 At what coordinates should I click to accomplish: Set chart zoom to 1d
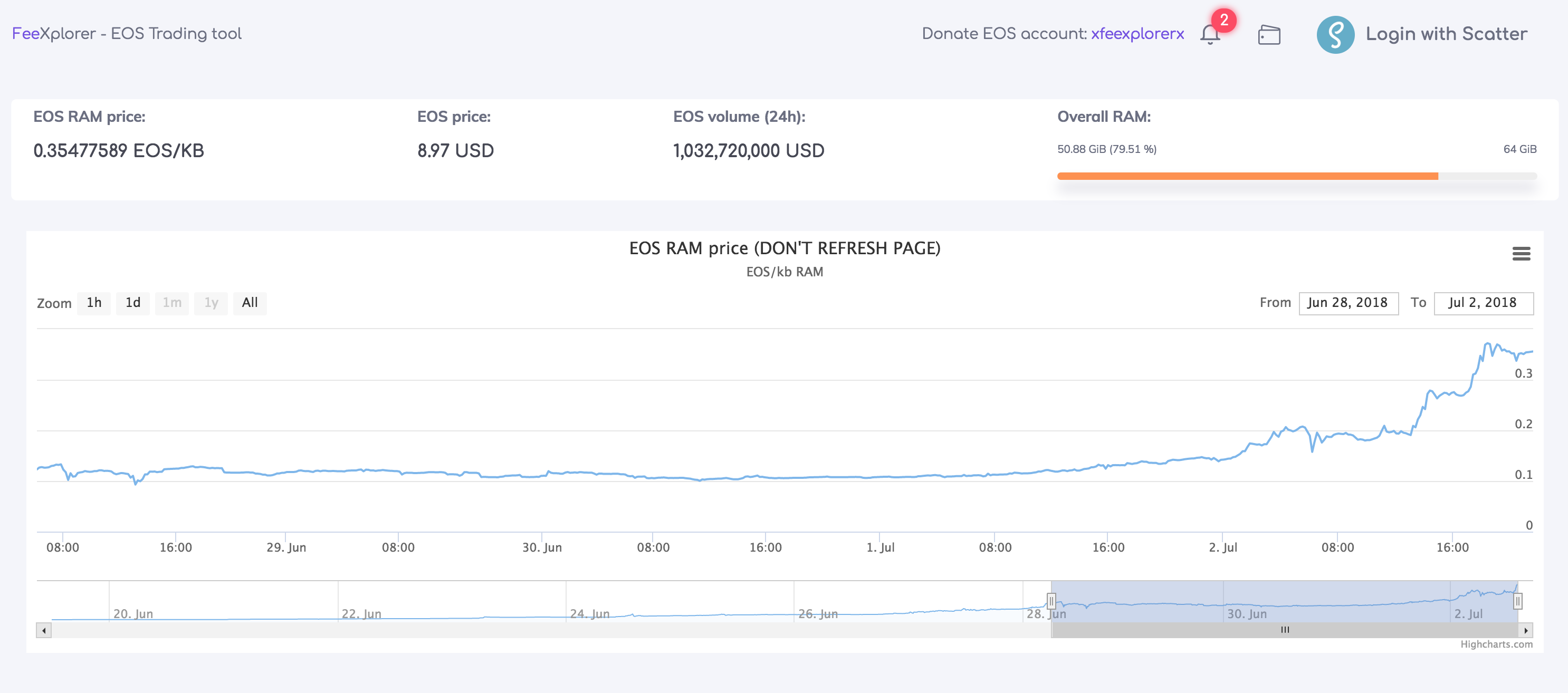(133, 303)
